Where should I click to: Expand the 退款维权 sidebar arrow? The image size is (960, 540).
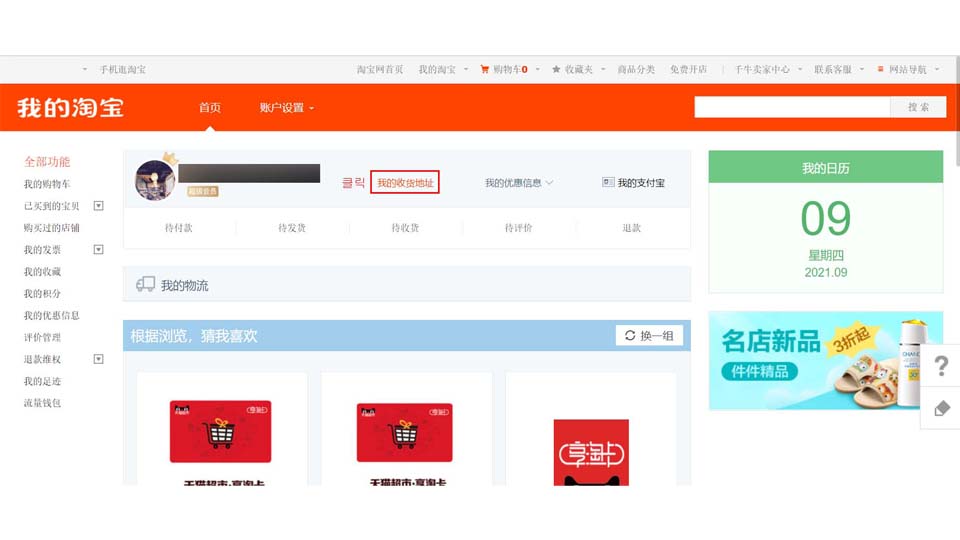99,359
